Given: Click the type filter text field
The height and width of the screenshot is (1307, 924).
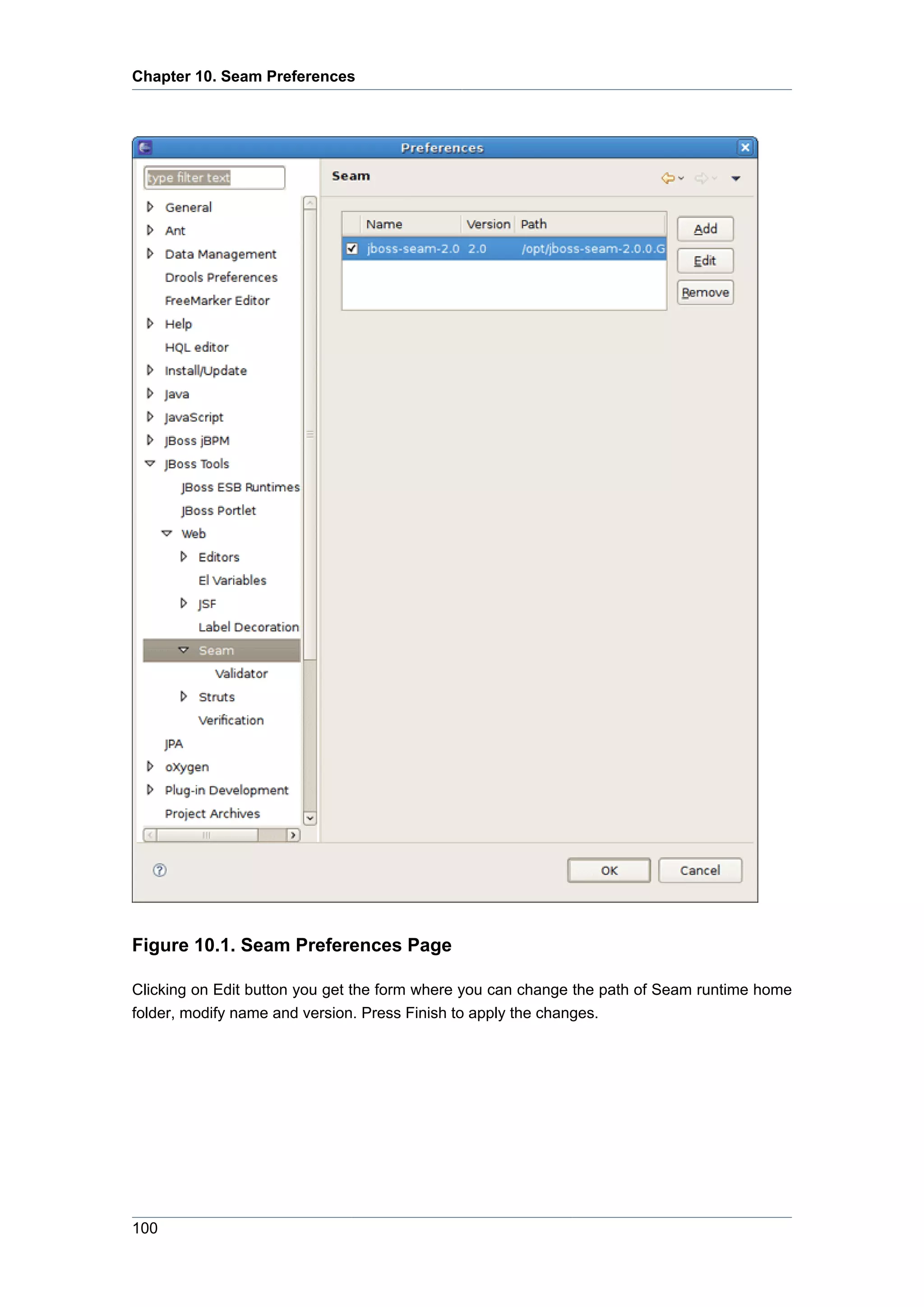Looking at the screenshot, I should [214, 178].
